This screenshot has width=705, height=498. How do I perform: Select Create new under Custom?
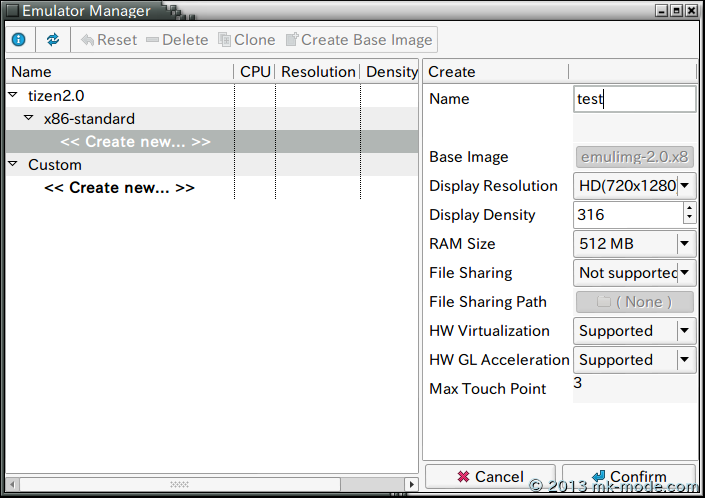(119, 188)
